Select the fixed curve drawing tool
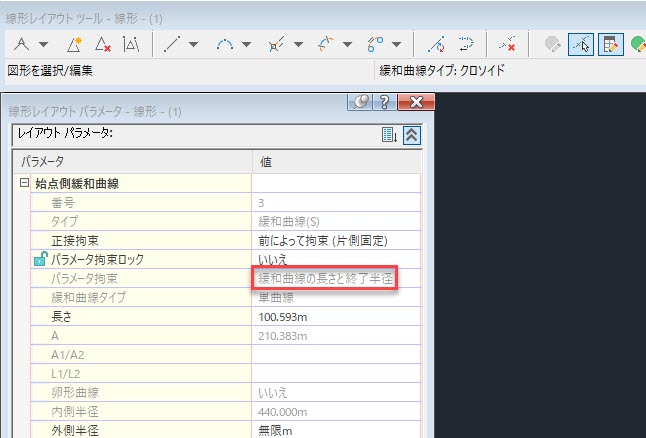 click(225, 44)
